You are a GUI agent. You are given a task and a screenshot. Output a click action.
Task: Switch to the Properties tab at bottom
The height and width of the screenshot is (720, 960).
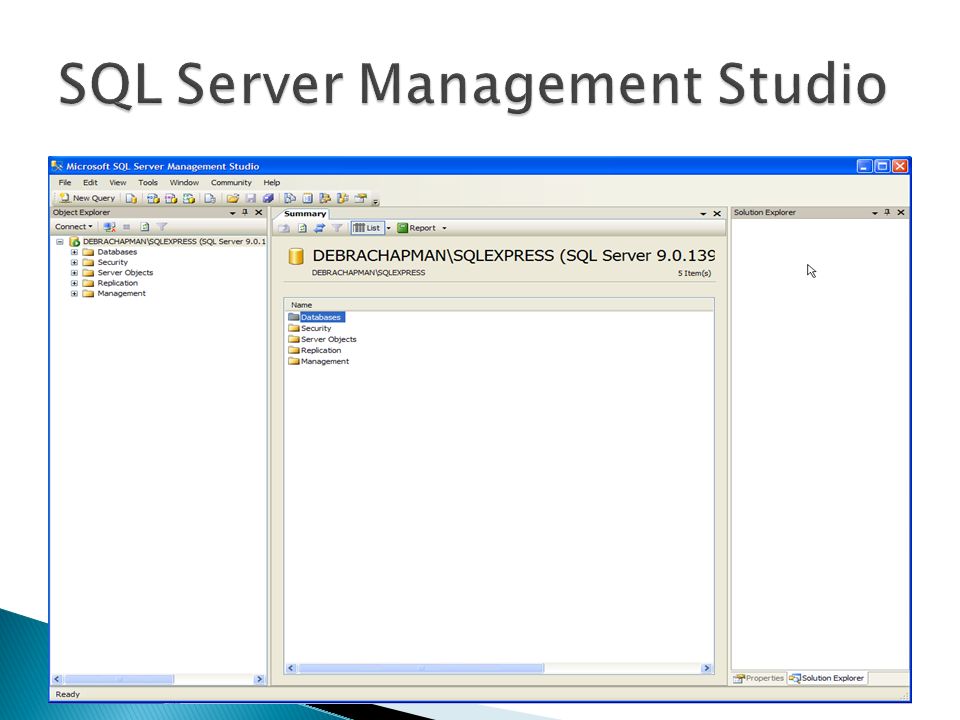759,678
